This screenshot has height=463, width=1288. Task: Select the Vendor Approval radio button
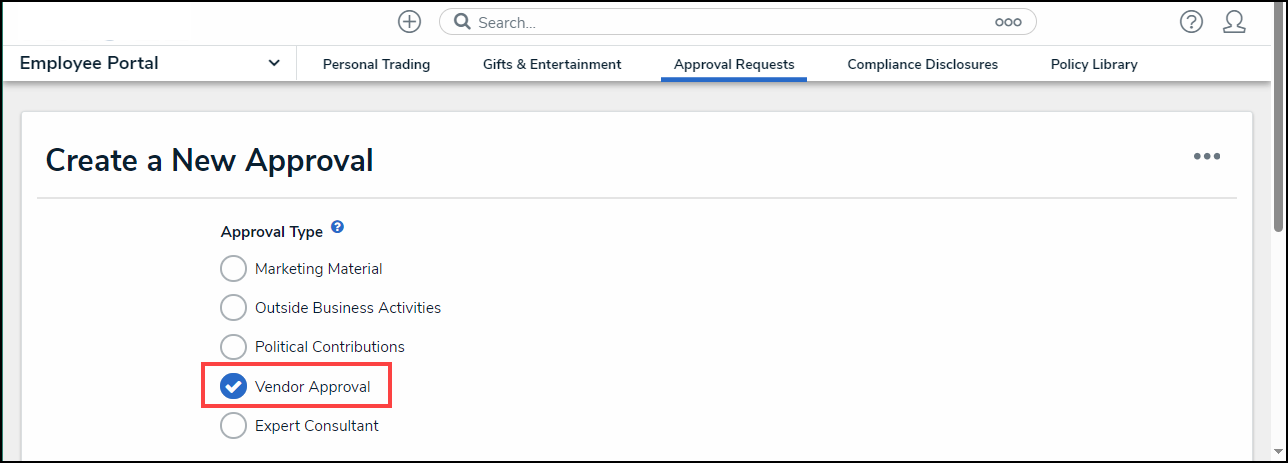pos(233,387)
